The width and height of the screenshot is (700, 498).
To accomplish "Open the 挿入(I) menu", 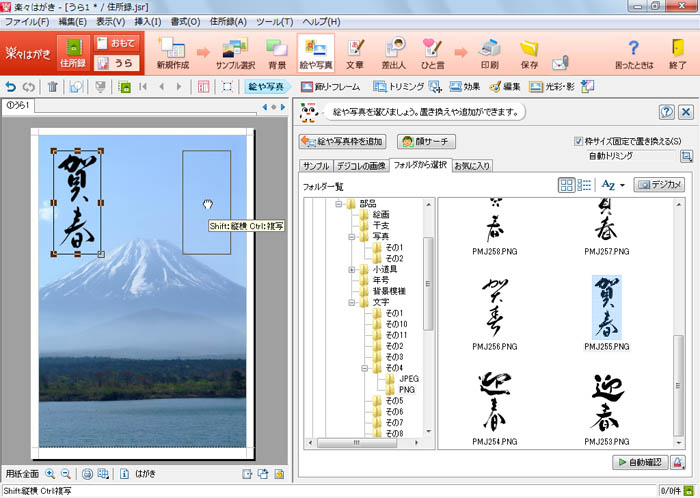I will pos(150,21).
